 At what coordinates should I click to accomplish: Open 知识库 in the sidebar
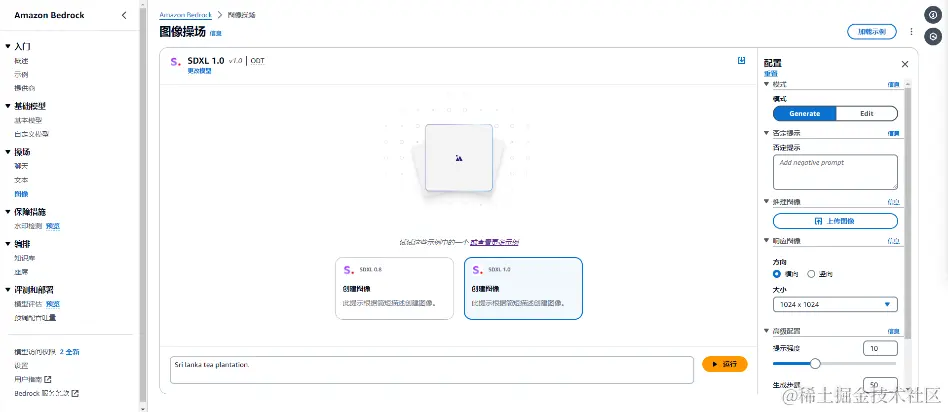(25, 258)
